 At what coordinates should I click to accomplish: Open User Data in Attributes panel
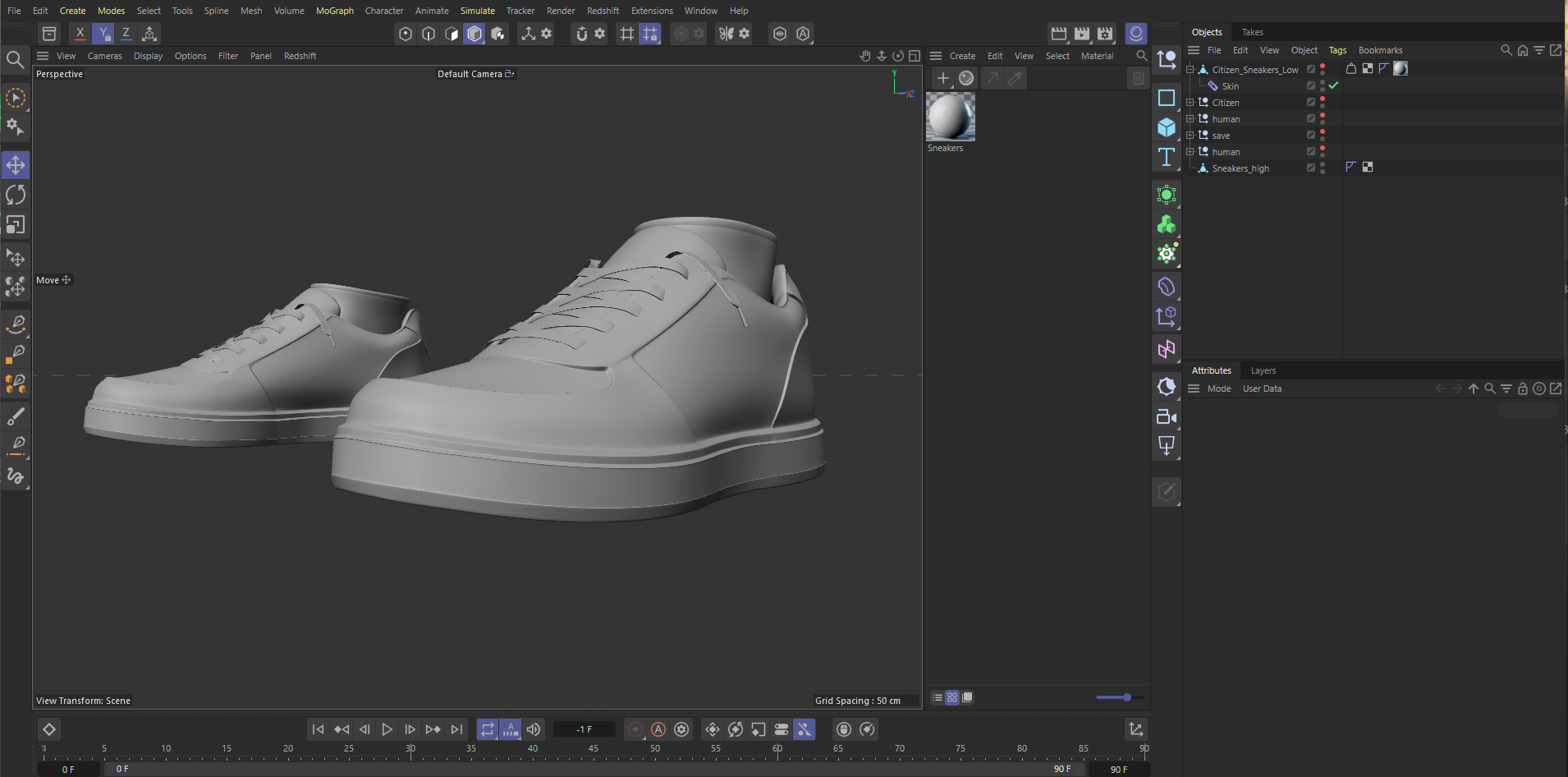pos(1261,388)
